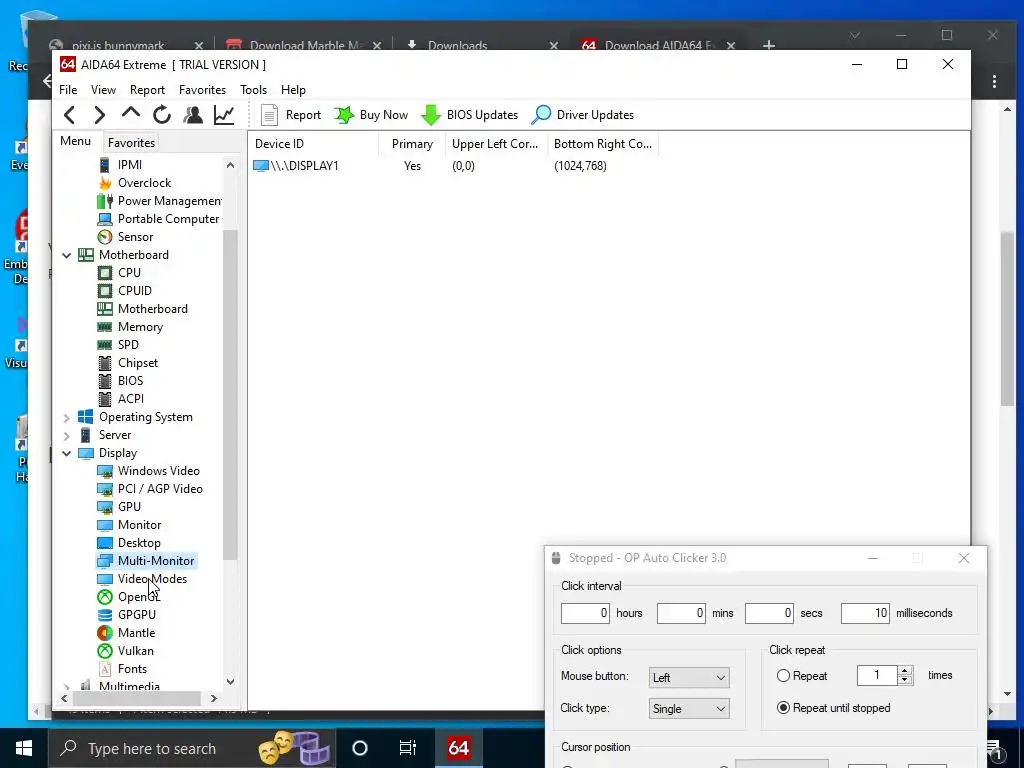
Task: Open Task View from the taskbar
Action: point(408,748)
